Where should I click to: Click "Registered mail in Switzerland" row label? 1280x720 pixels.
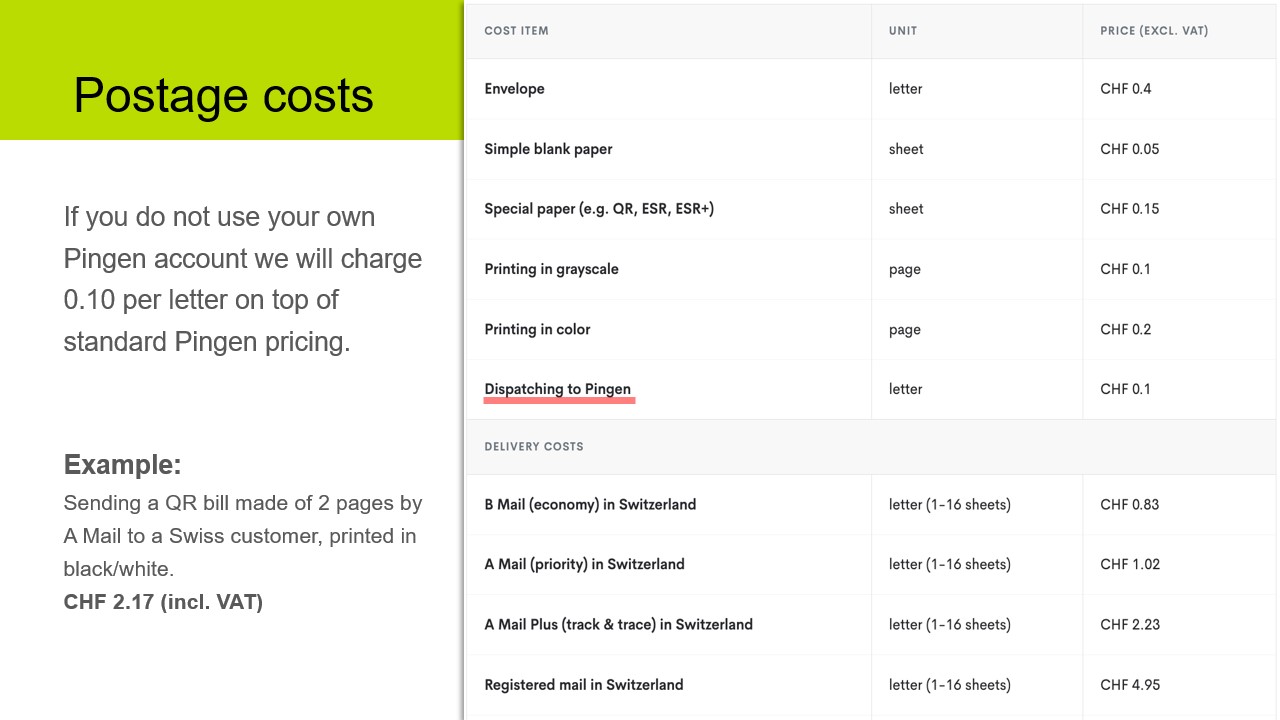pos(583,685)
